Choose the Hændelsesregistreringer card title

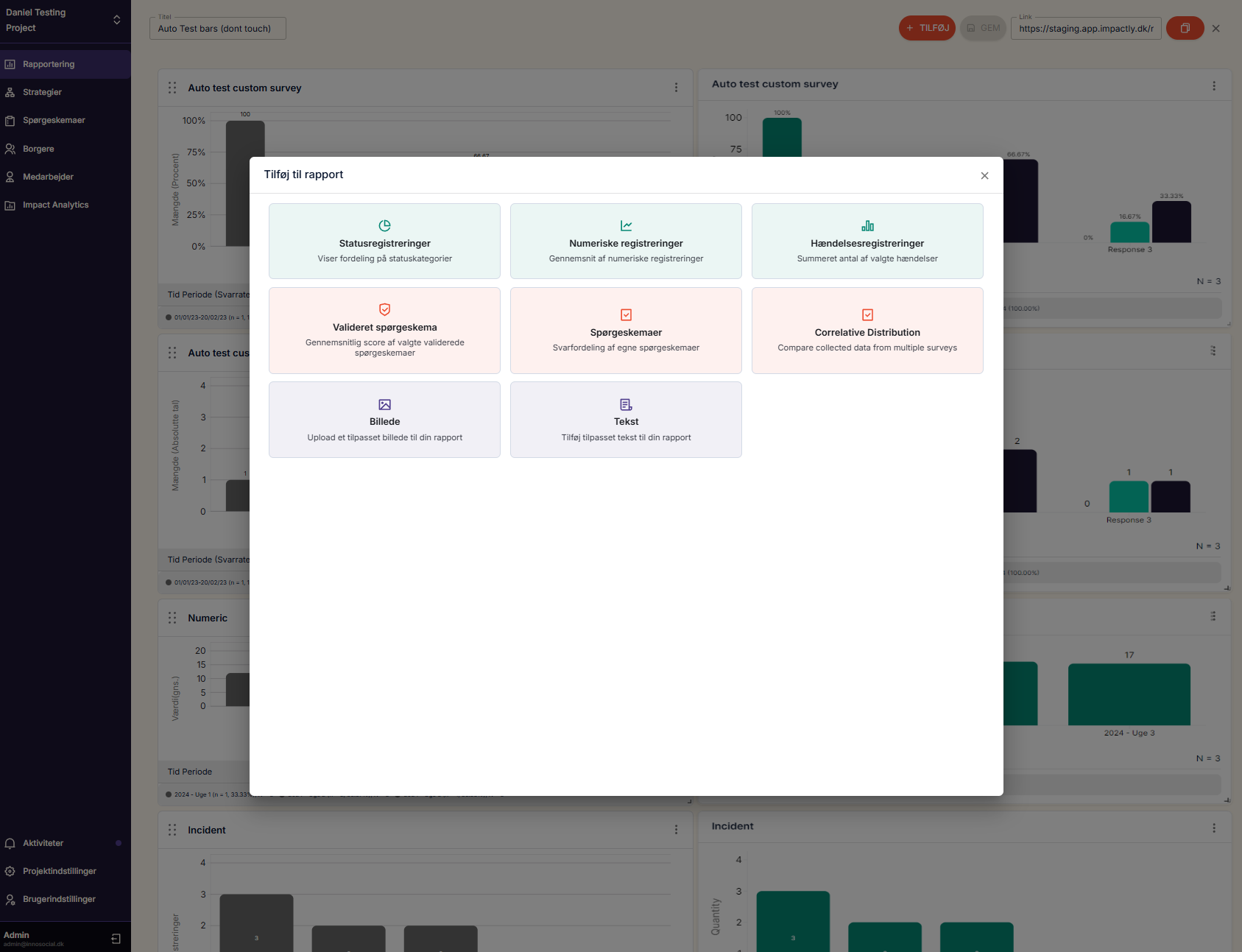tap(867, 244)
